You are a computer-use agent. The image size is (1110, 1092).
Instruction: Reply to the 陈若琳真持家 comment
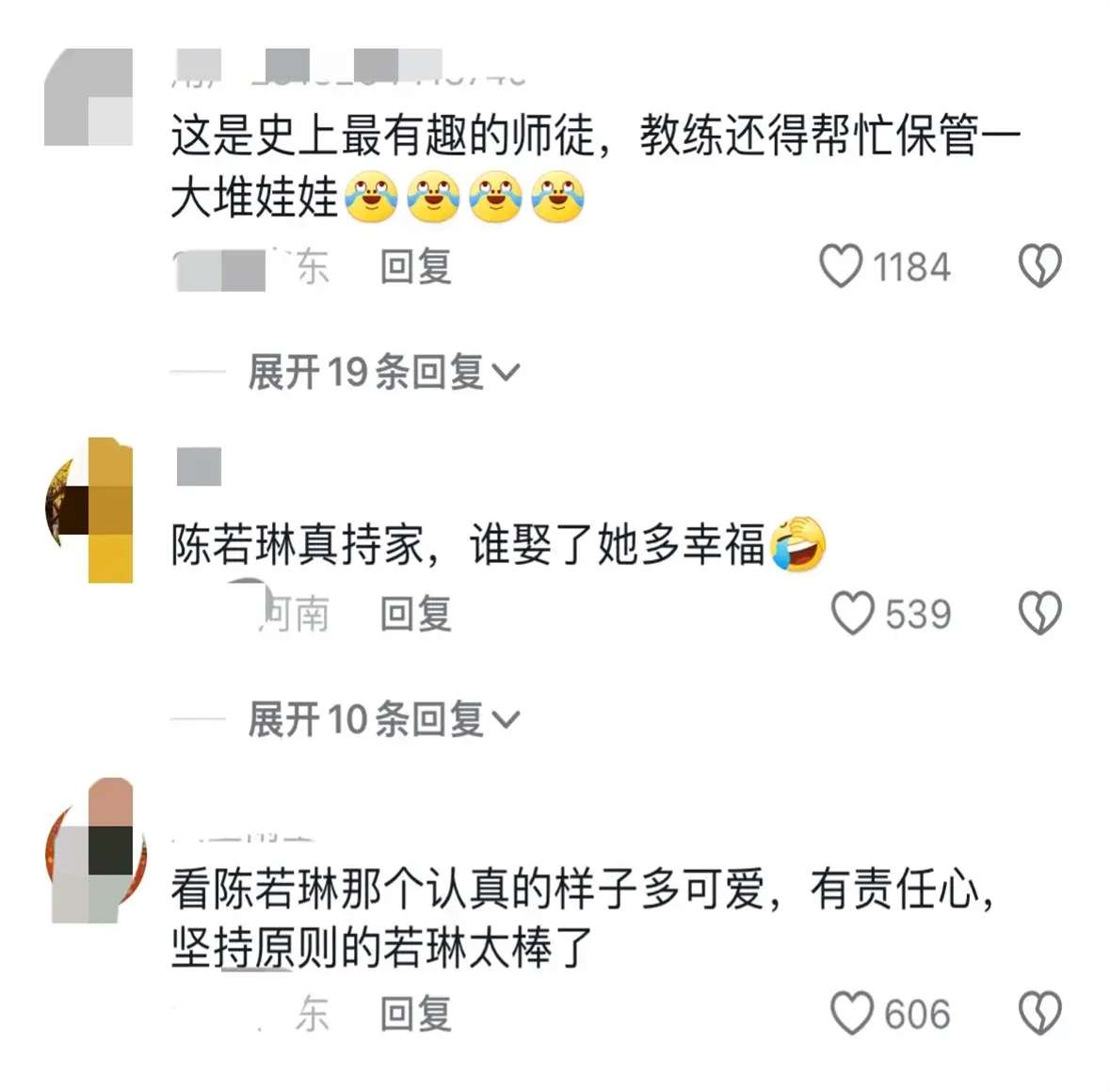415,614
